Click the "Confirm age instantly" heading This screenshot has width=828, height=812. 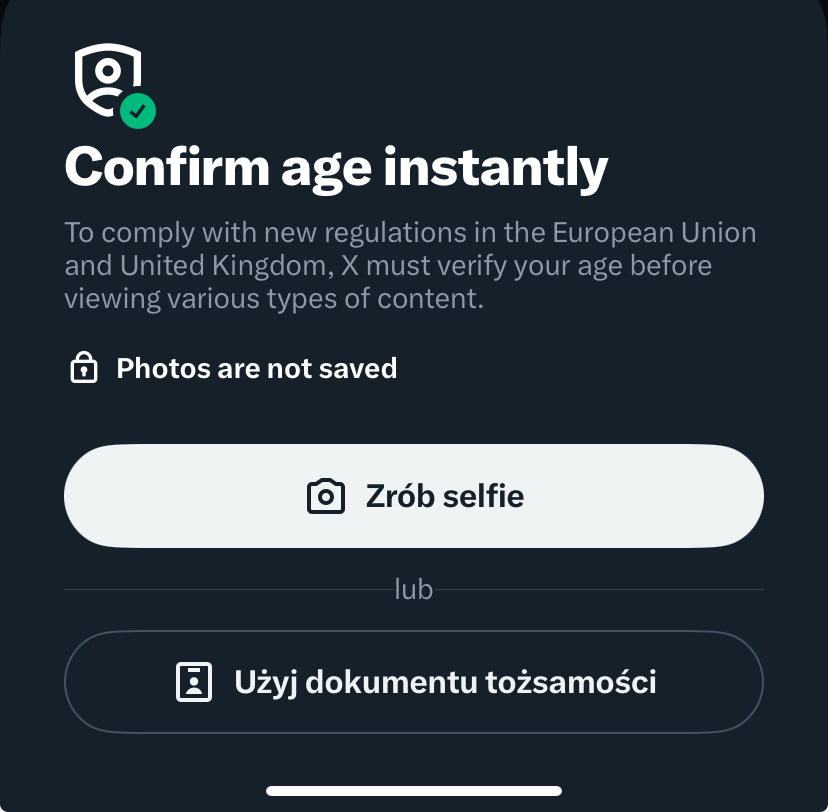(x=336, y=167)
